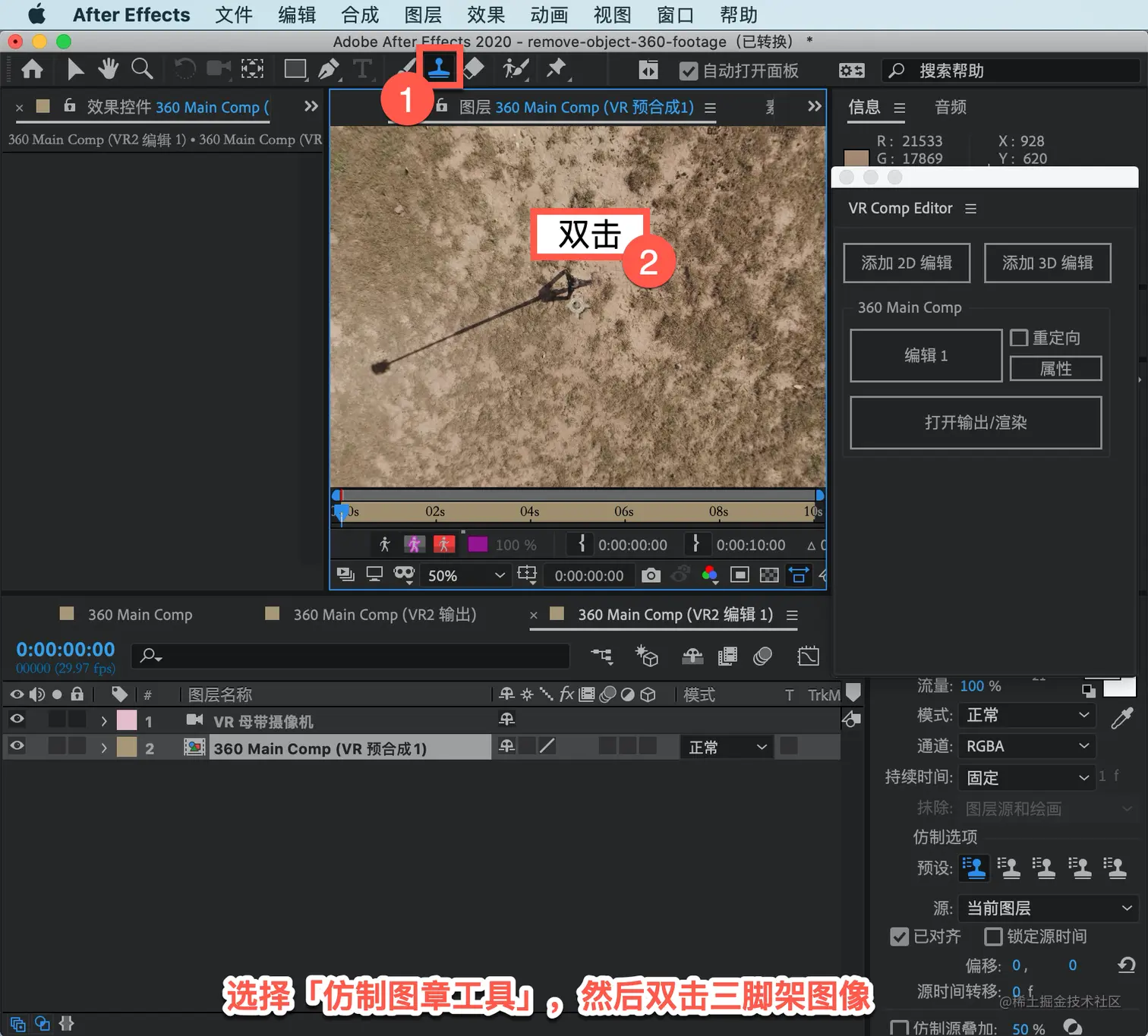
Task: Select the Unified Camera tool
Action: (x=219, y=69)
